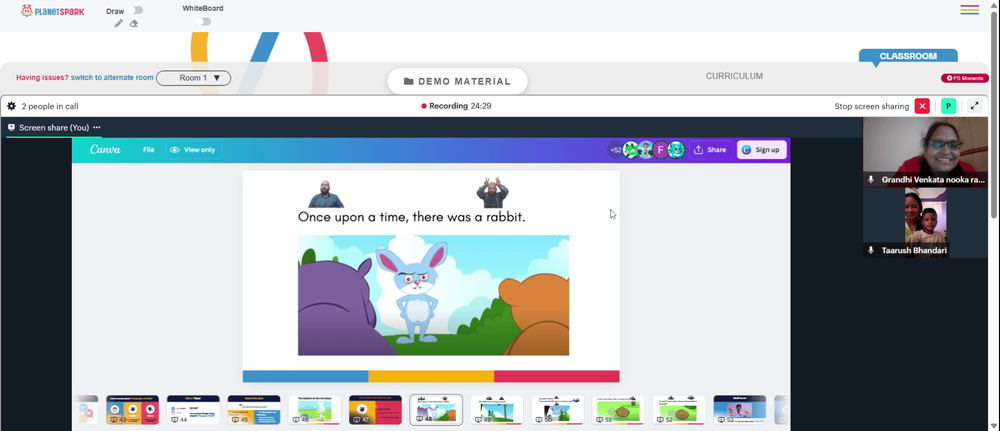Click Taarush Bhandari's video tile

tap(926, 223)
